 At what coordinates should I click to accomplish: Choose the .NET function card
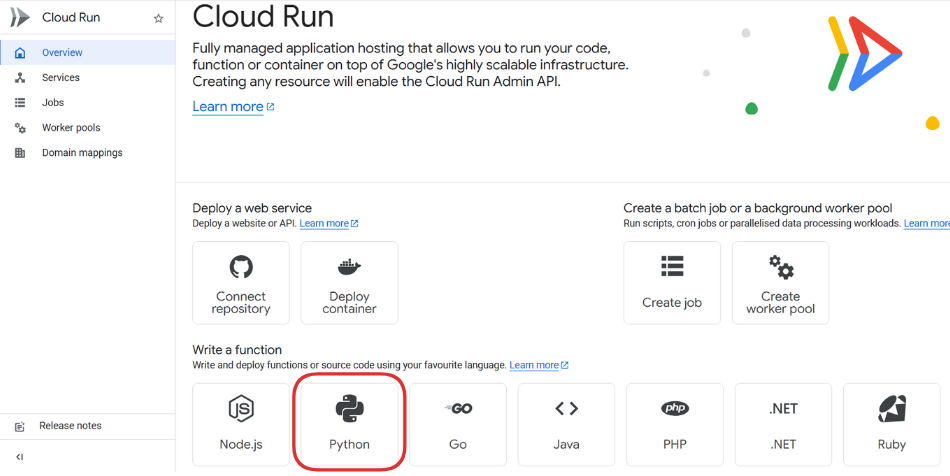tap(783, 425)
